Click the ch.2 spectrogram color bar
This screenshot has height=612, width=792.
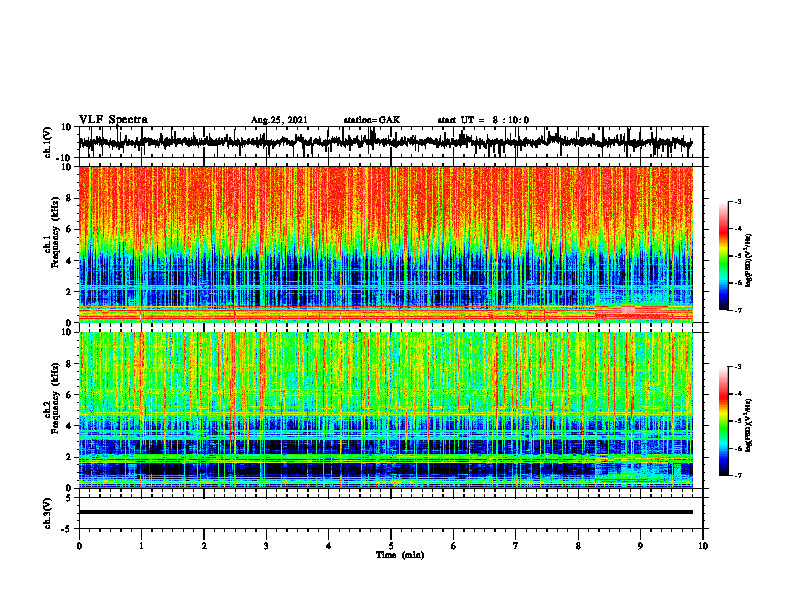pyautogui.click(x=724, y=421)
